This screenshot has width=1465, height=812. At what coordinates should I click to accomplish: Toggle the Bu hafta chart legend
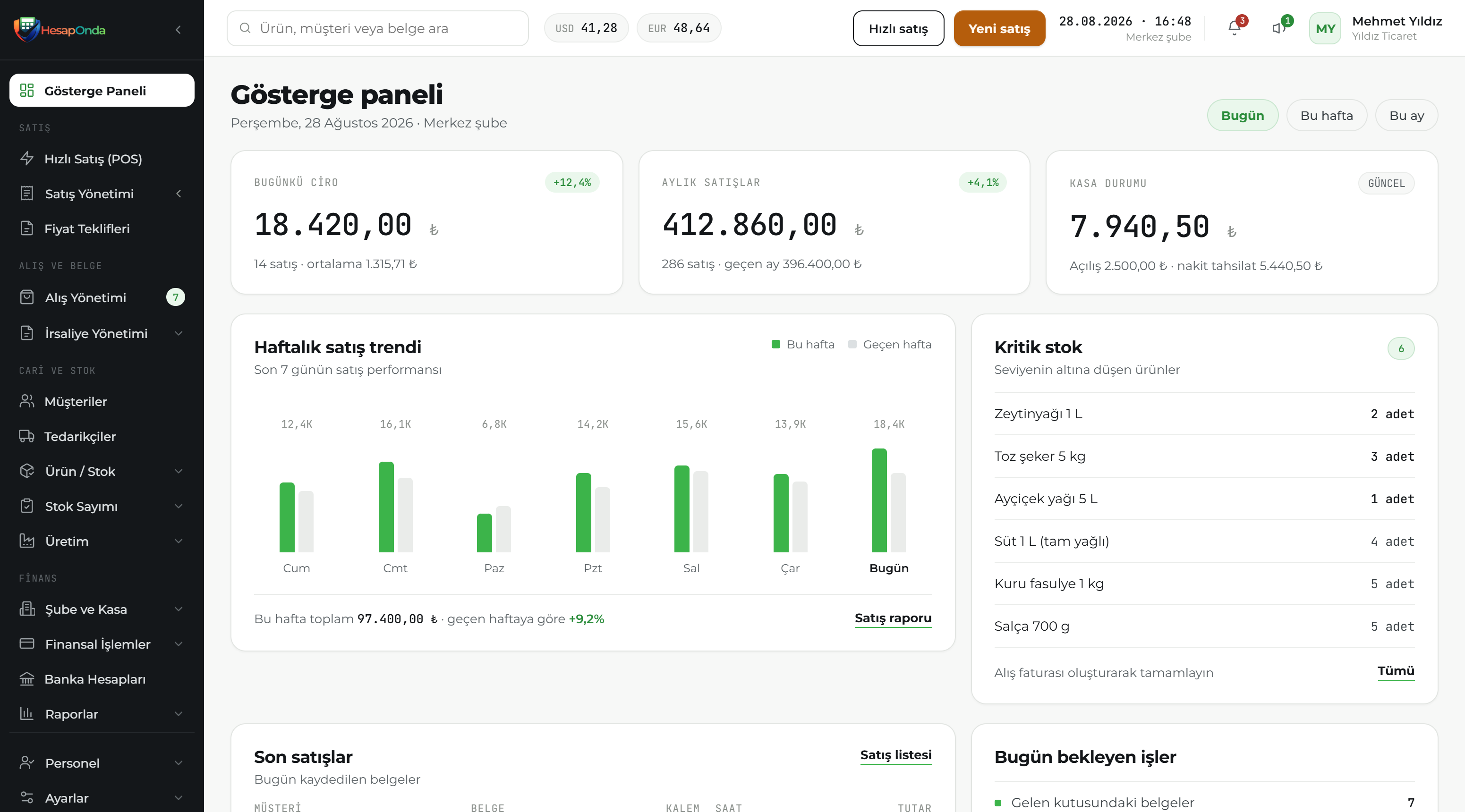coord(803,345)
